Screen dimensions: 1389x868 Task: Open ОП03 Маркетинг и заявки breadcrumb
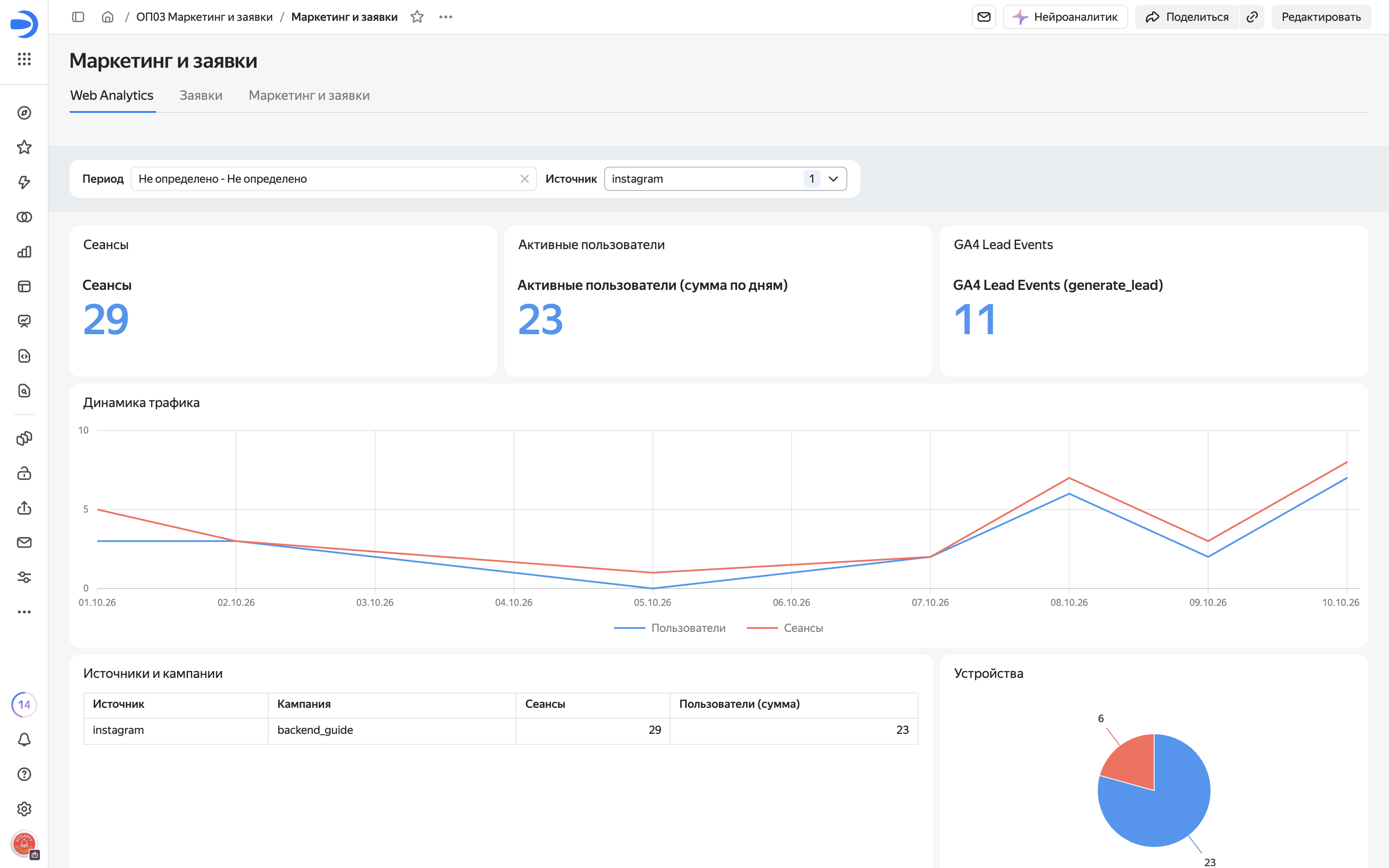(x=204, y=17)
